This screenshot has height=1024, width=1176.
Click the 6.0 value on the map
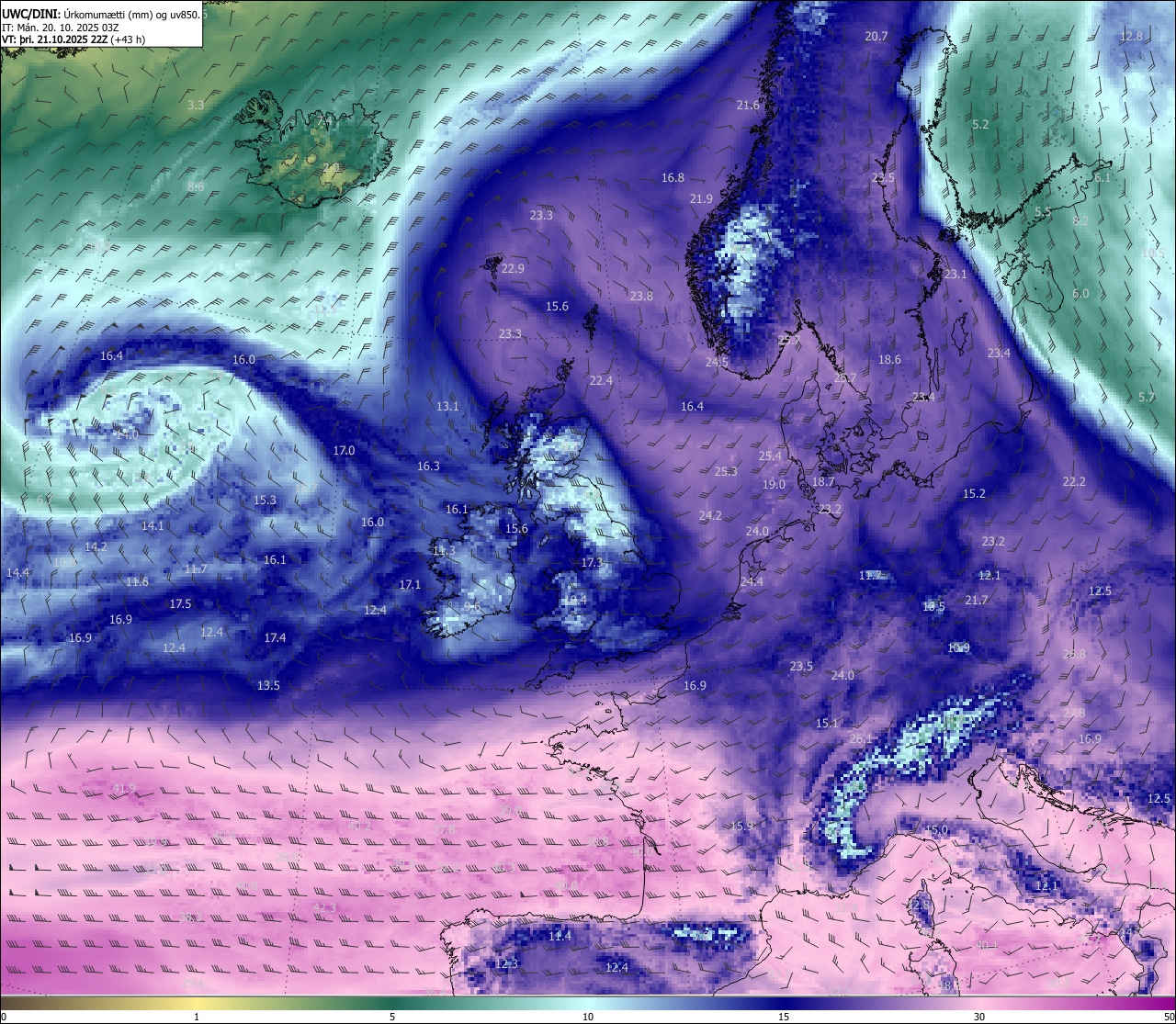(1080, 294)
